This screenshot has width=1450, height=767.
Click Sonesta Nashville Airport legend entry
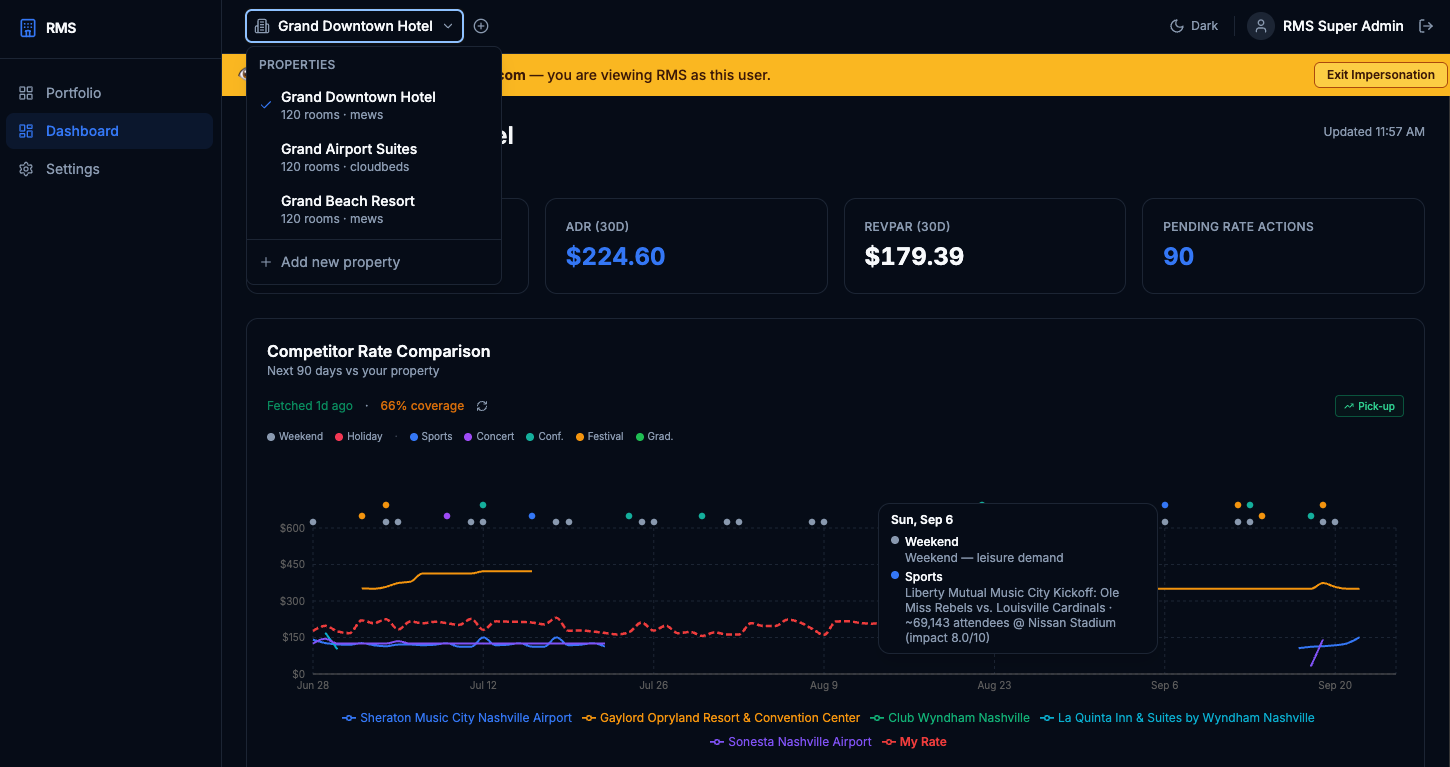(791, 742)
